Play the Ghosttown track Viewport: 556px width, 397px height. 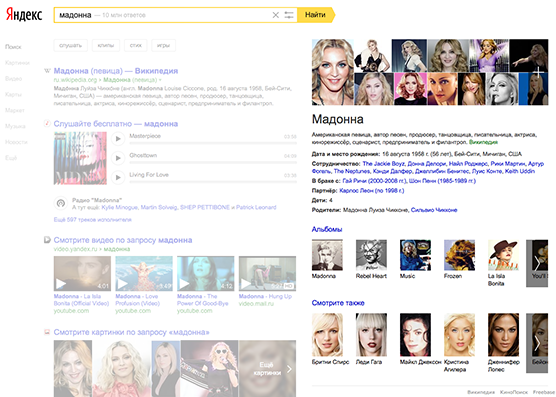pyautogui.click(x=118, y=158)
